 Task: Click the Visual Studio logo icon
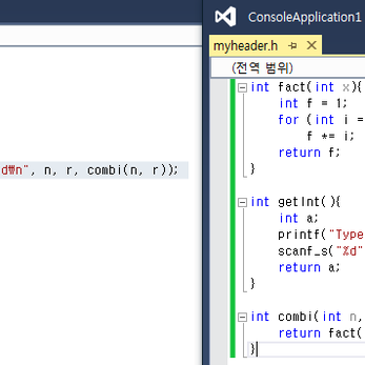tap(226, 16)
